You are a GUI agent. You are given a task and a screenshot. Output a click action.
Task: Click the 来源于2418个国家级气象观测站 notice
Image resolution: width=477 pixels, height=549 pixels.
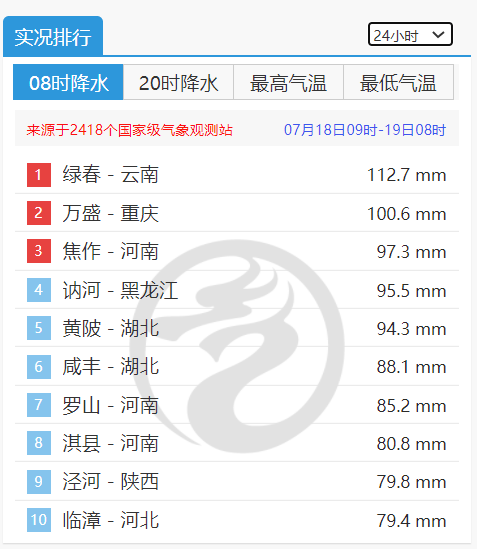point(129,130)
